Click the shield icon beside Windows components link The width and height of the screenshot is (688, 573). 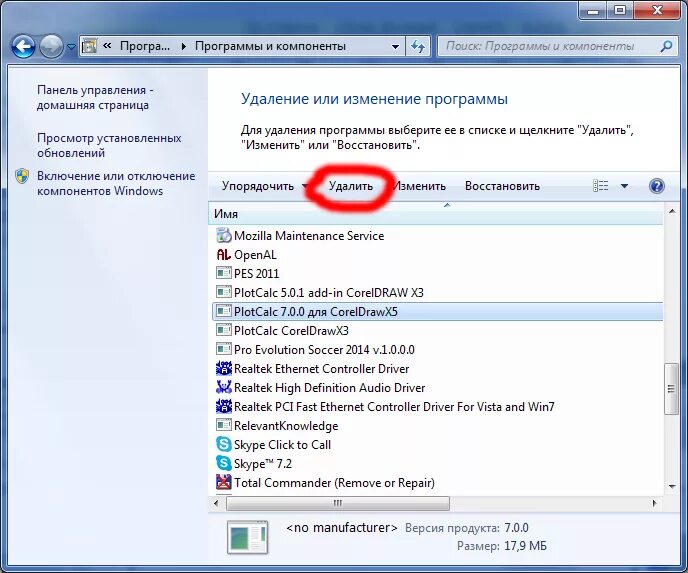22,176
